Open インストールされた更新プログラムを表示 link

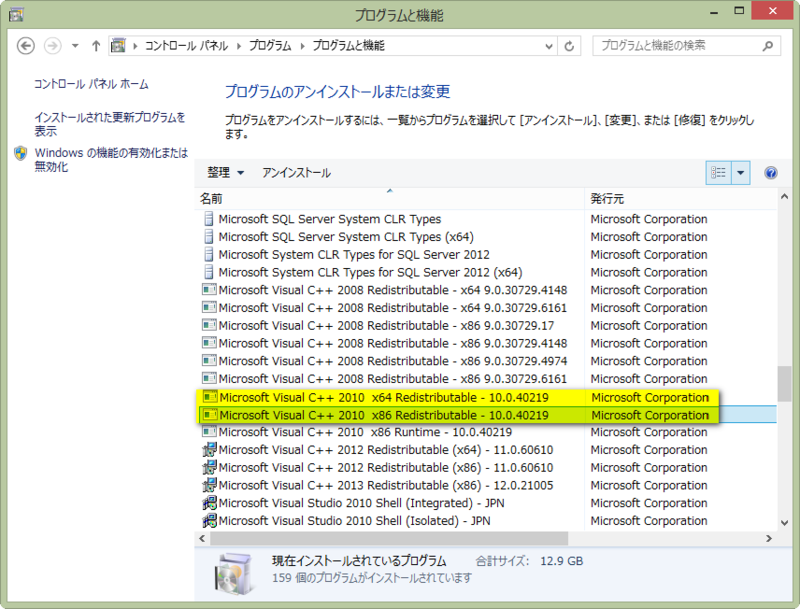(x=110, y=124)
